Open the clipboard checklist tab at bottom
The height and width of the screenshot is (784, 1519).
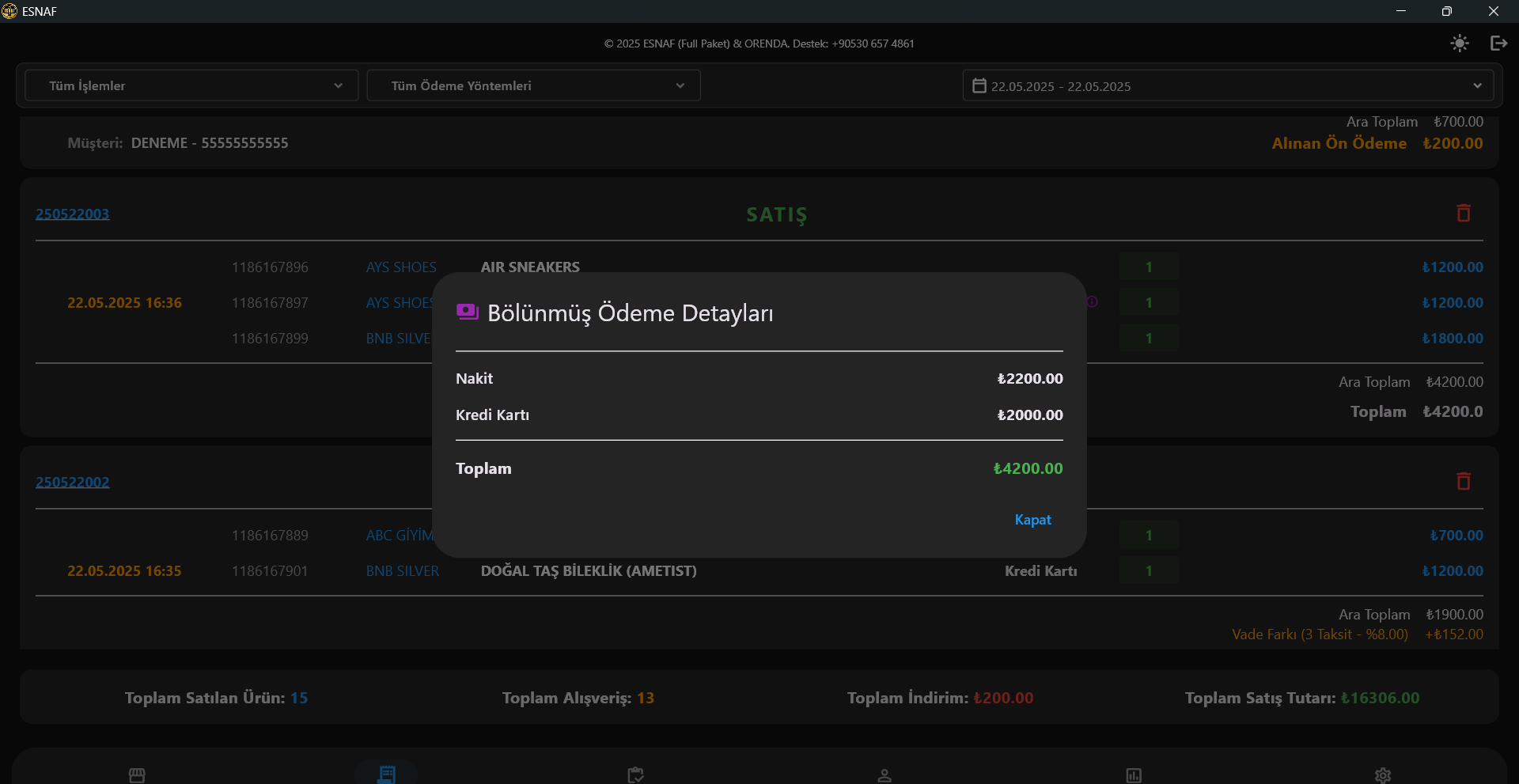(x=635, y=775)
